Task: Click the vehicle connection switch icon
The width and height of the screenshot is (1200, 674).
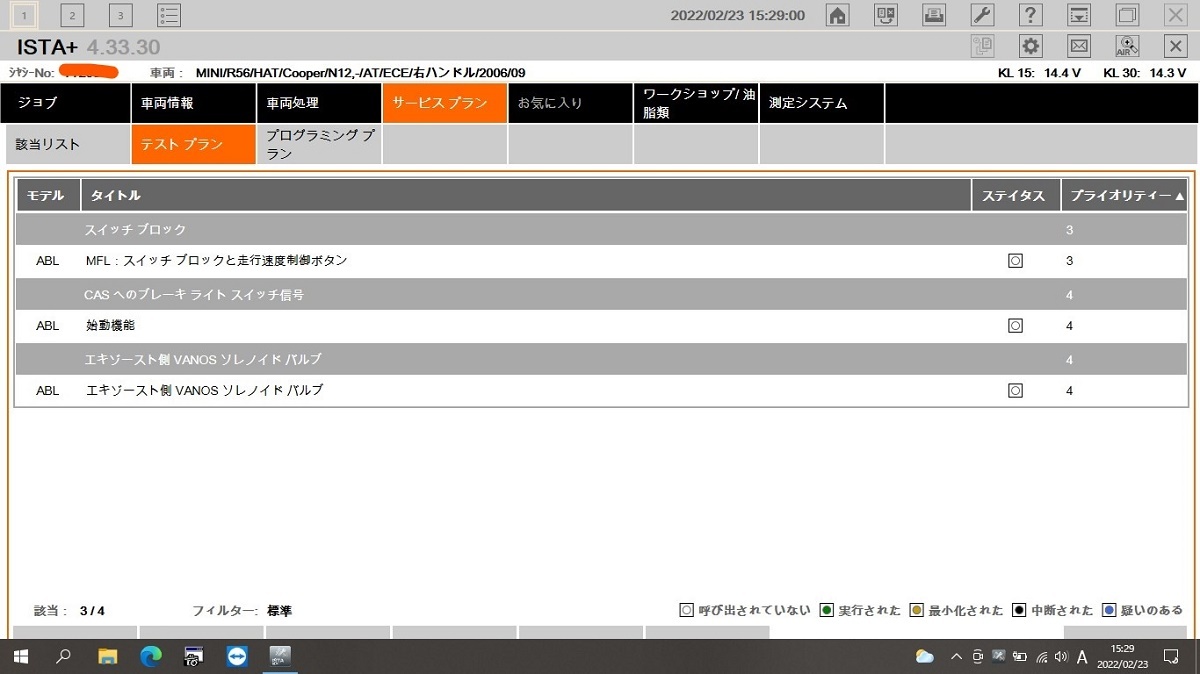Action: click(885, 15)
